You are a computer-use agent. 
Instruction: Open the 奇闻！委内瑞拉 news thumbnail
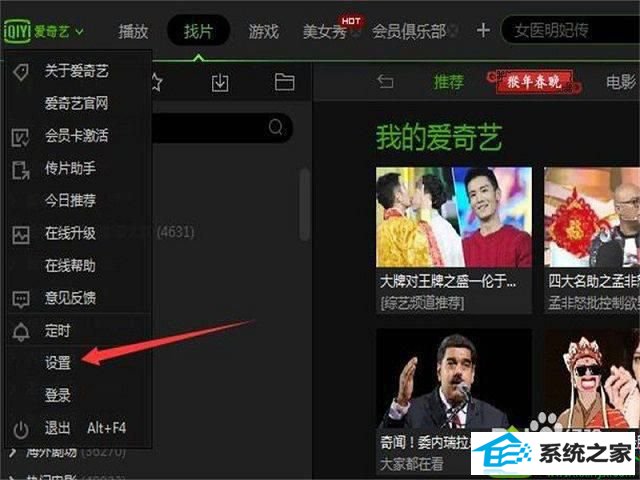[453, 378]
